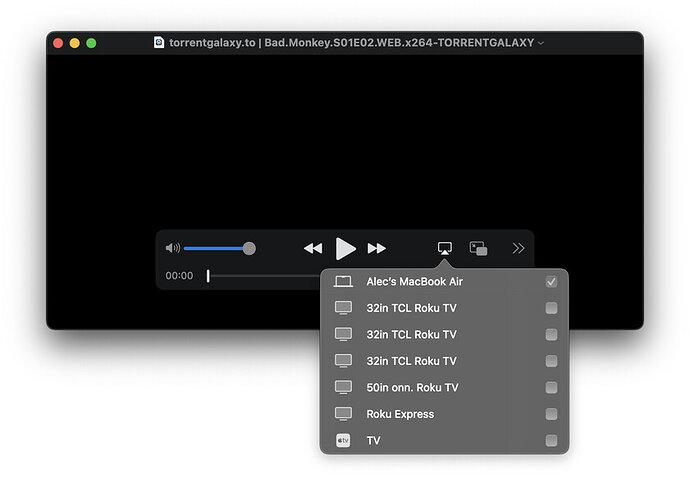Tick the Apple TV checkbox

click(x=551, y=440)
